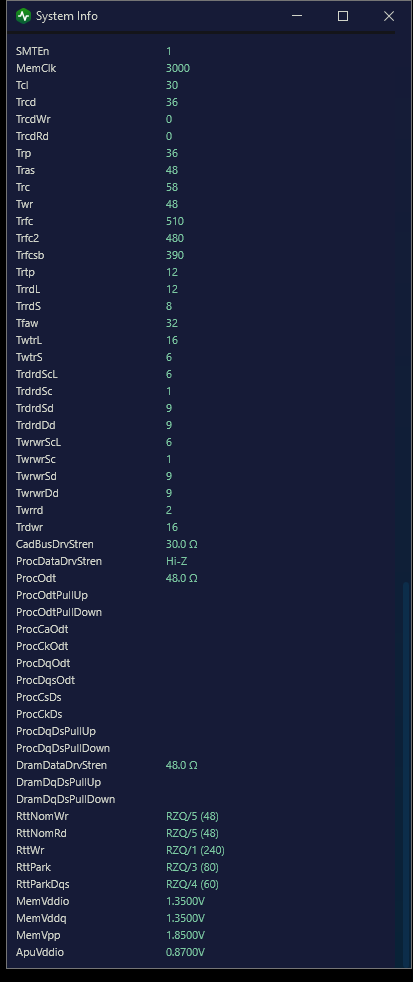Select the MemClk value 3000
This screenshot has width=413, height=982.
178,68
